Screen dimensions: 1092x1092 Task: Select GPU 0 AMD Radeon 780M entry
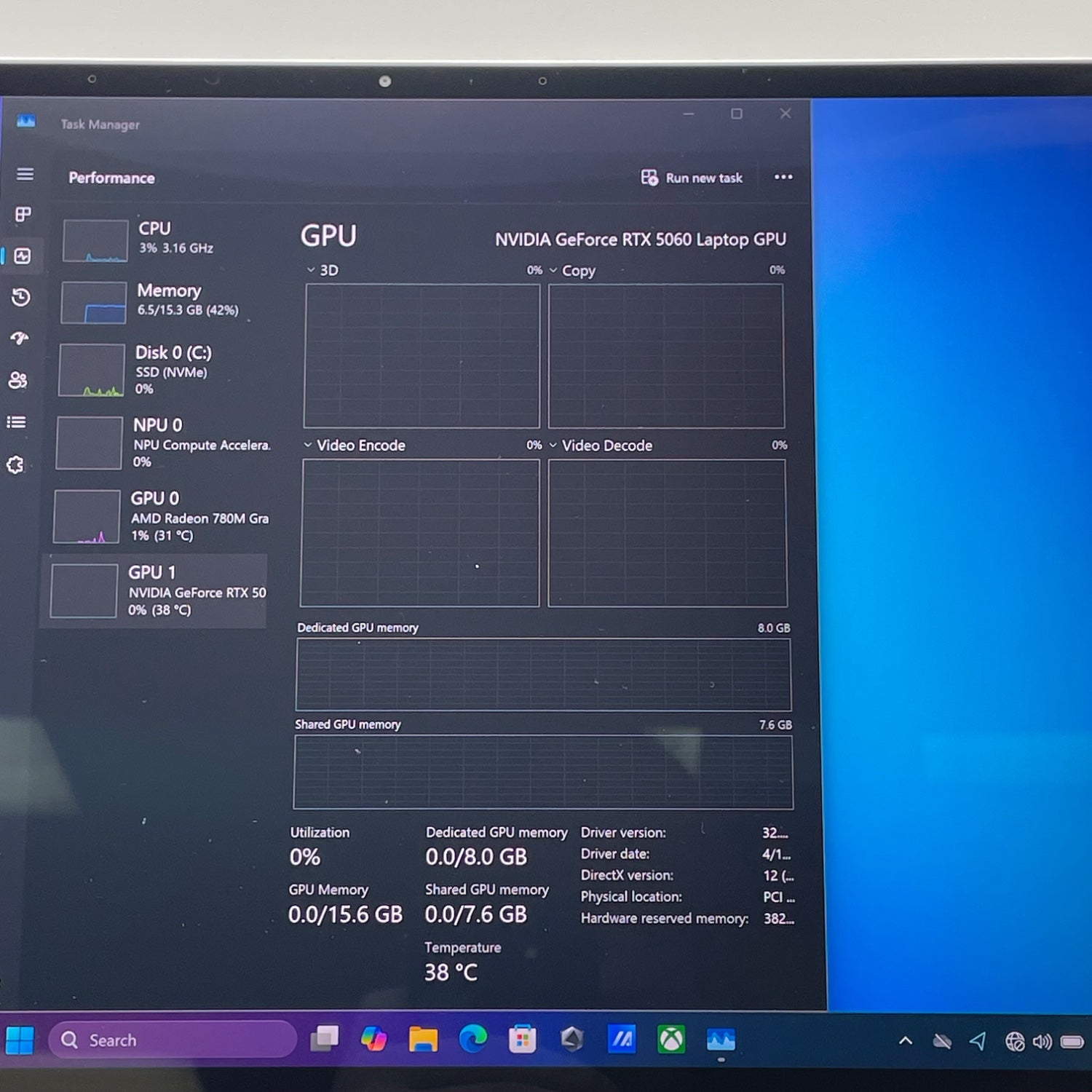point(162,517)
